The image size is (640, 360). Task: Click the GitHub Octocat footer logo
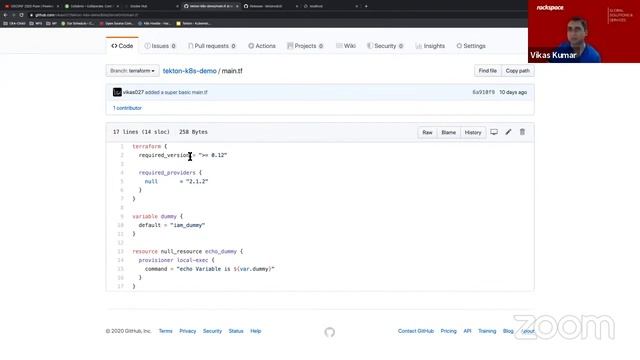coord(330,332)
